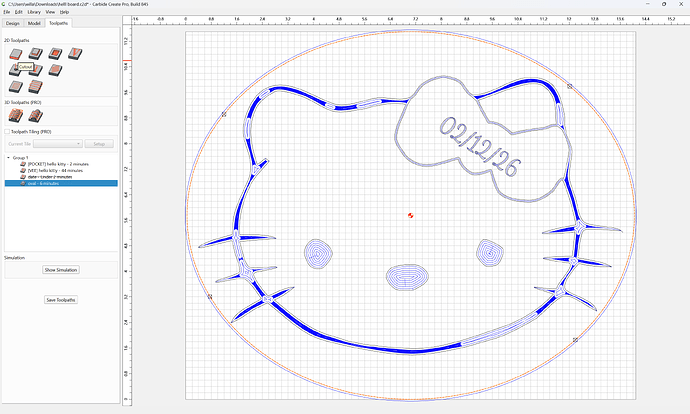The width and height of the screenshot is (690, 414).
Task: Click the right eye pocket shape on canvas
Action: (490, 253)
